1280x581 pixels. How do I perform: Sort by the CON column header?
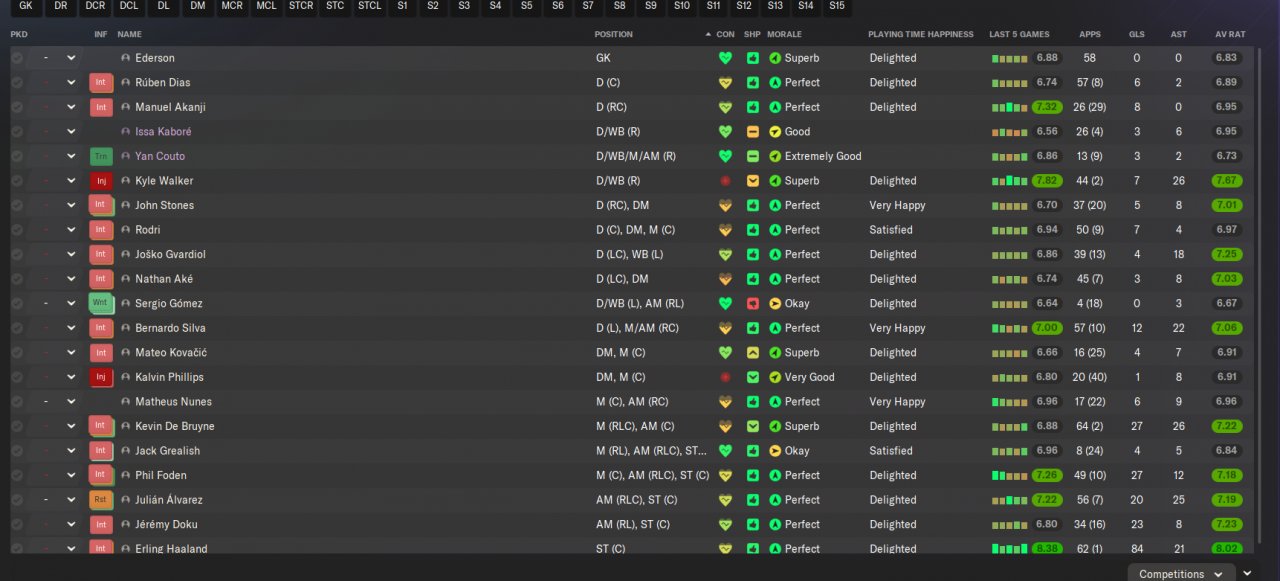[726, 34]
